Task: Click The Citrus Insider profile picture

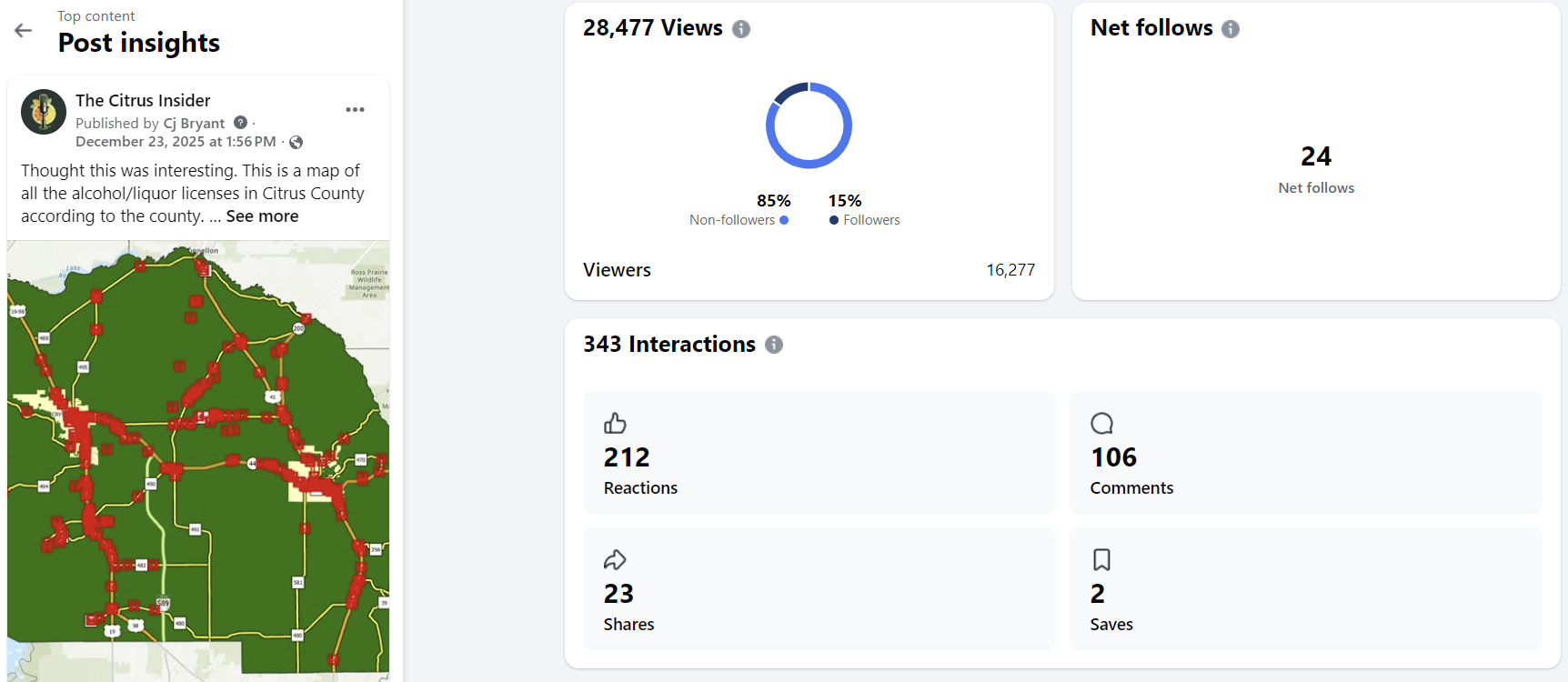Action: point(44,112)
